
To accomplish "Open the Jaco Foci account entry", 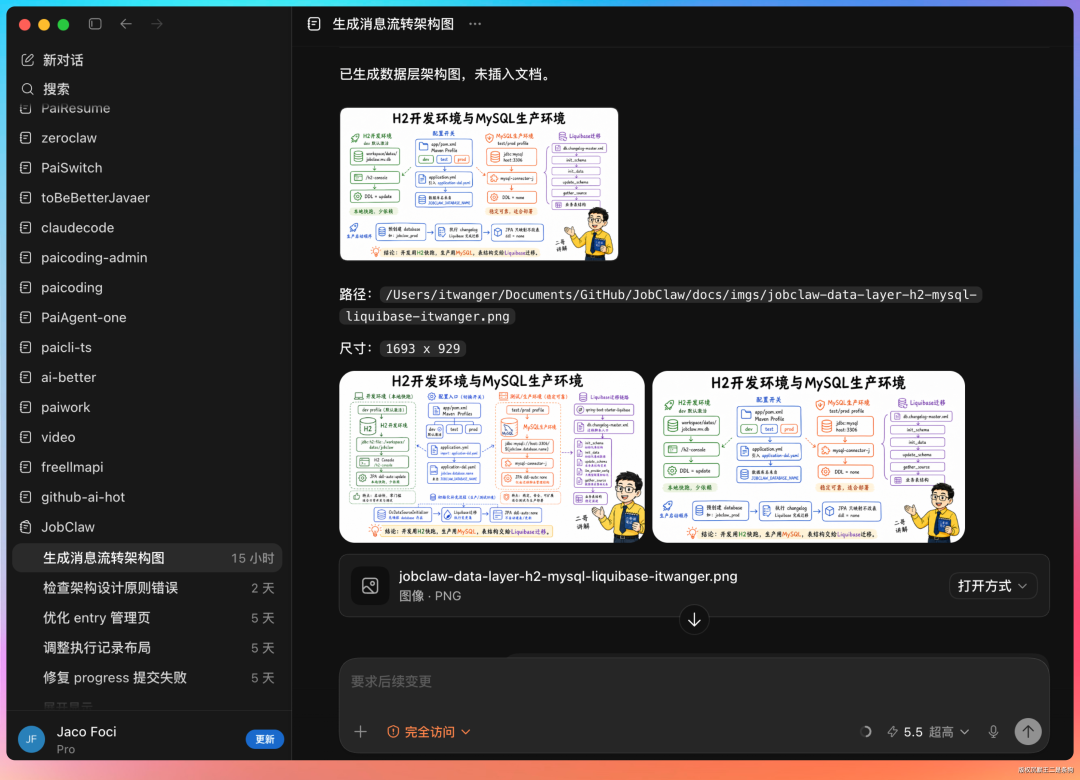I will 86,739.
